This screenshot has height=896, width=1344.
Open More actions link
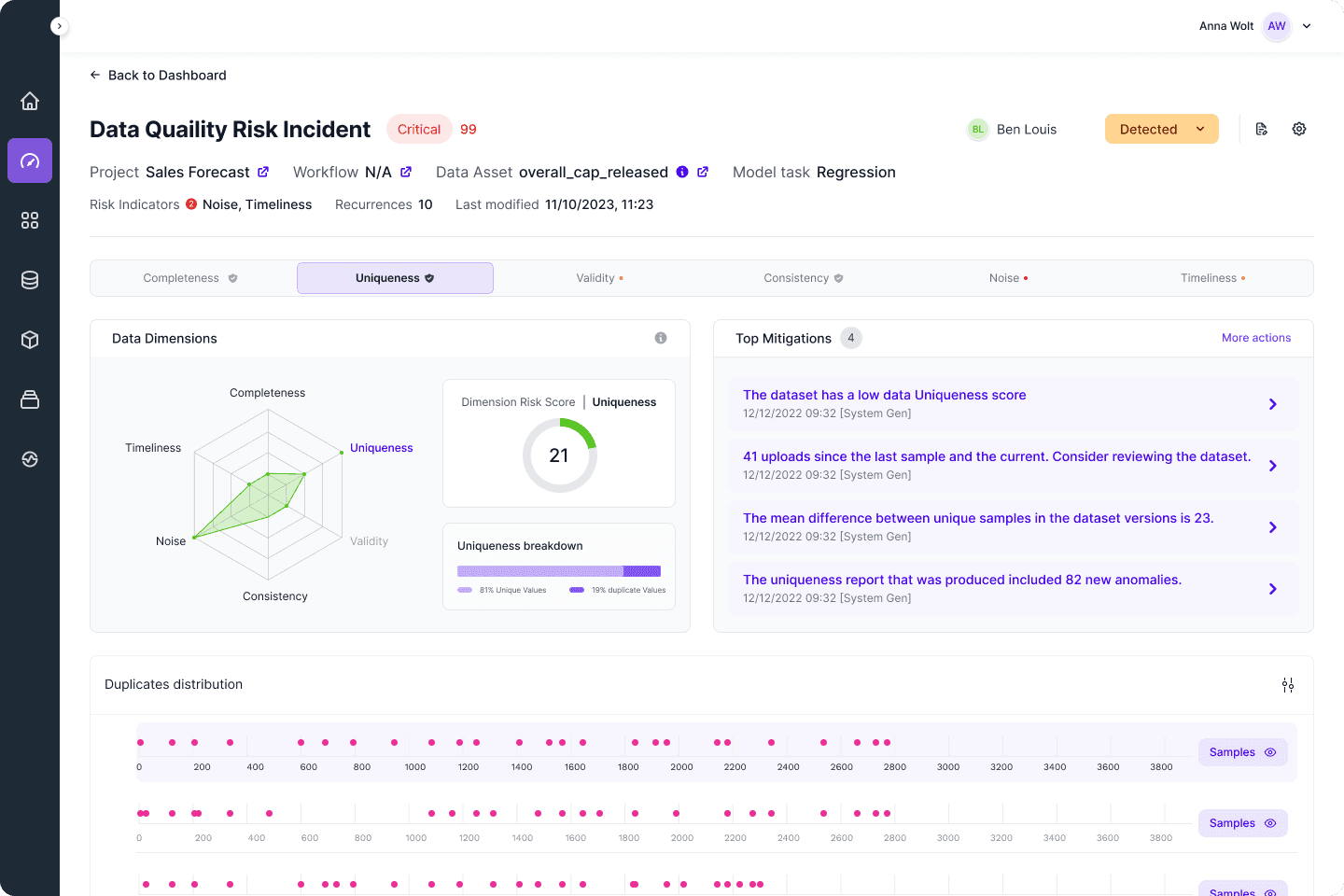(x=1256, y=338)
